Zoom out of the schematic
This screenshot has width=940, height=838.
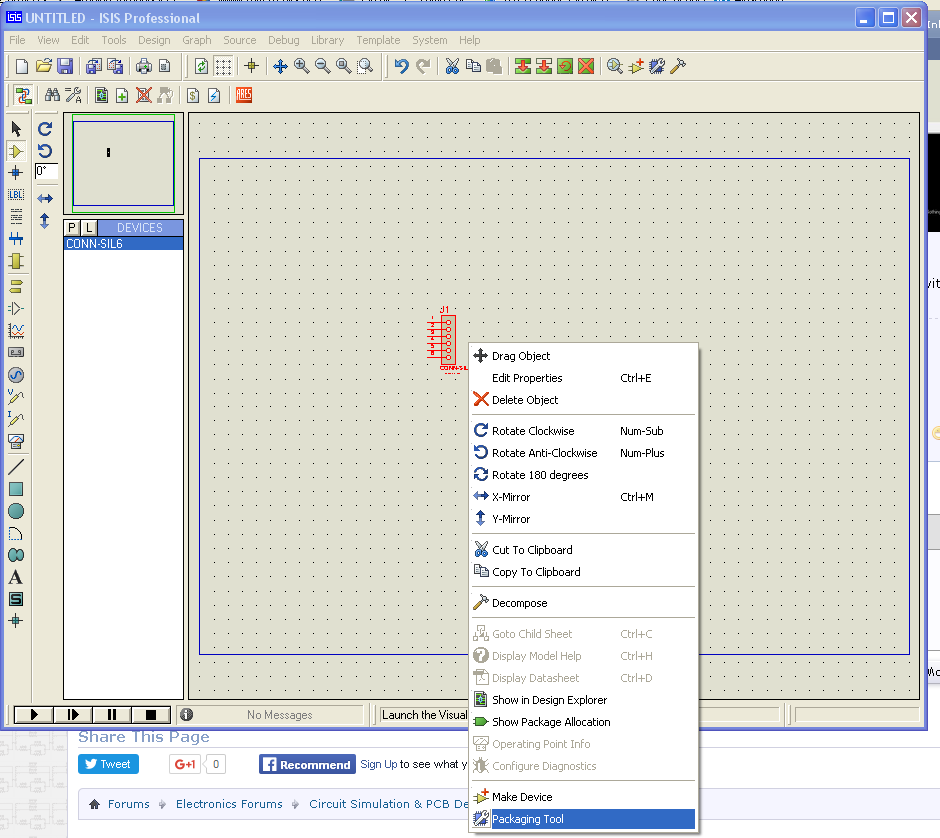coord(323,66)
